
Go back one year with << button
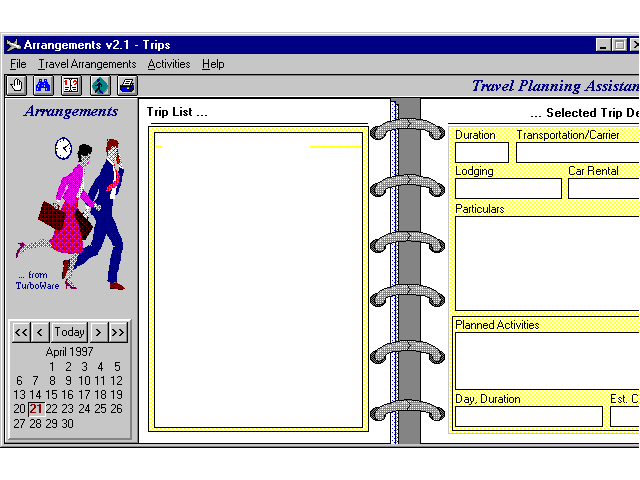(x=21, y=332)
